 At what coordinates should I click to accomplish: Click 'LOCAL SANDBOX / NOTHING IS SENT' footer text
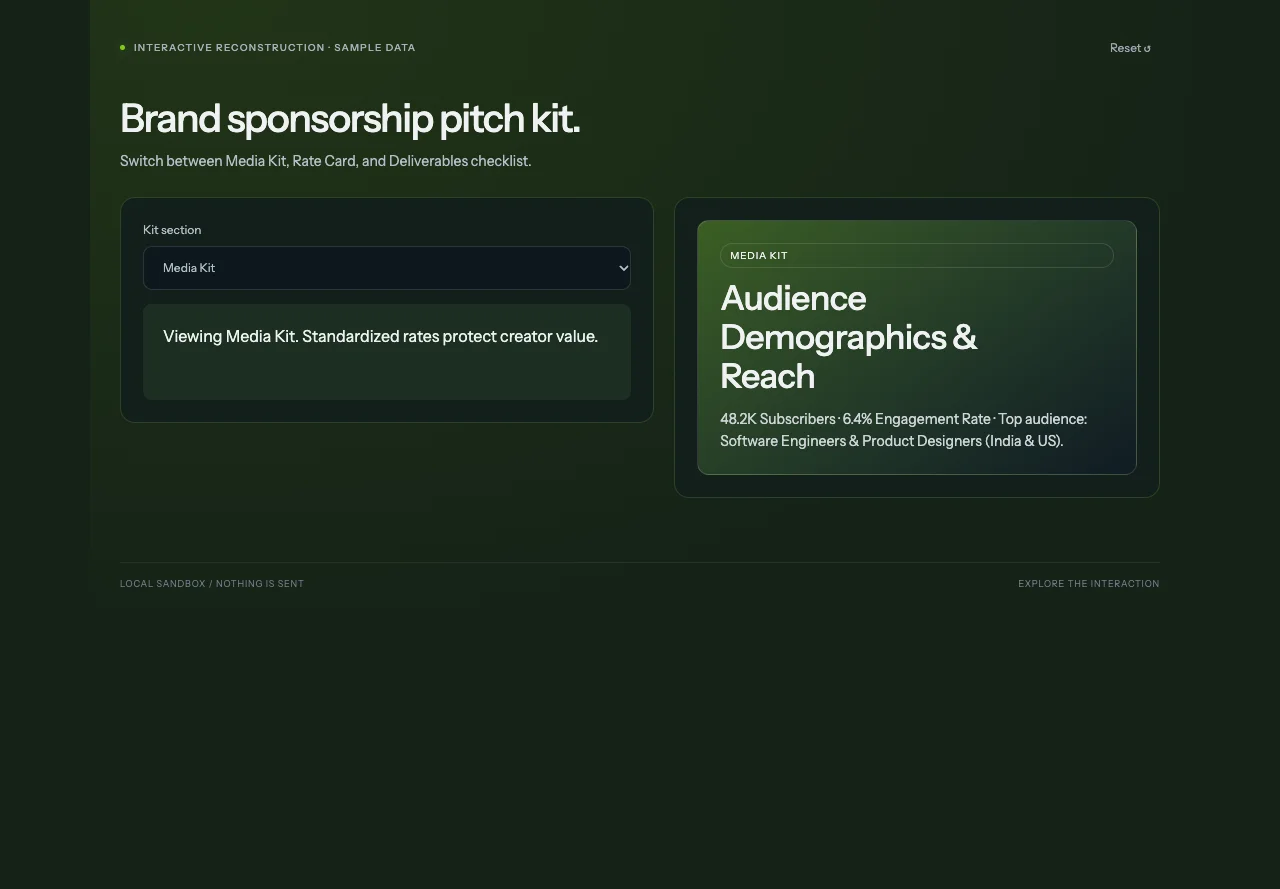point(212,584)
